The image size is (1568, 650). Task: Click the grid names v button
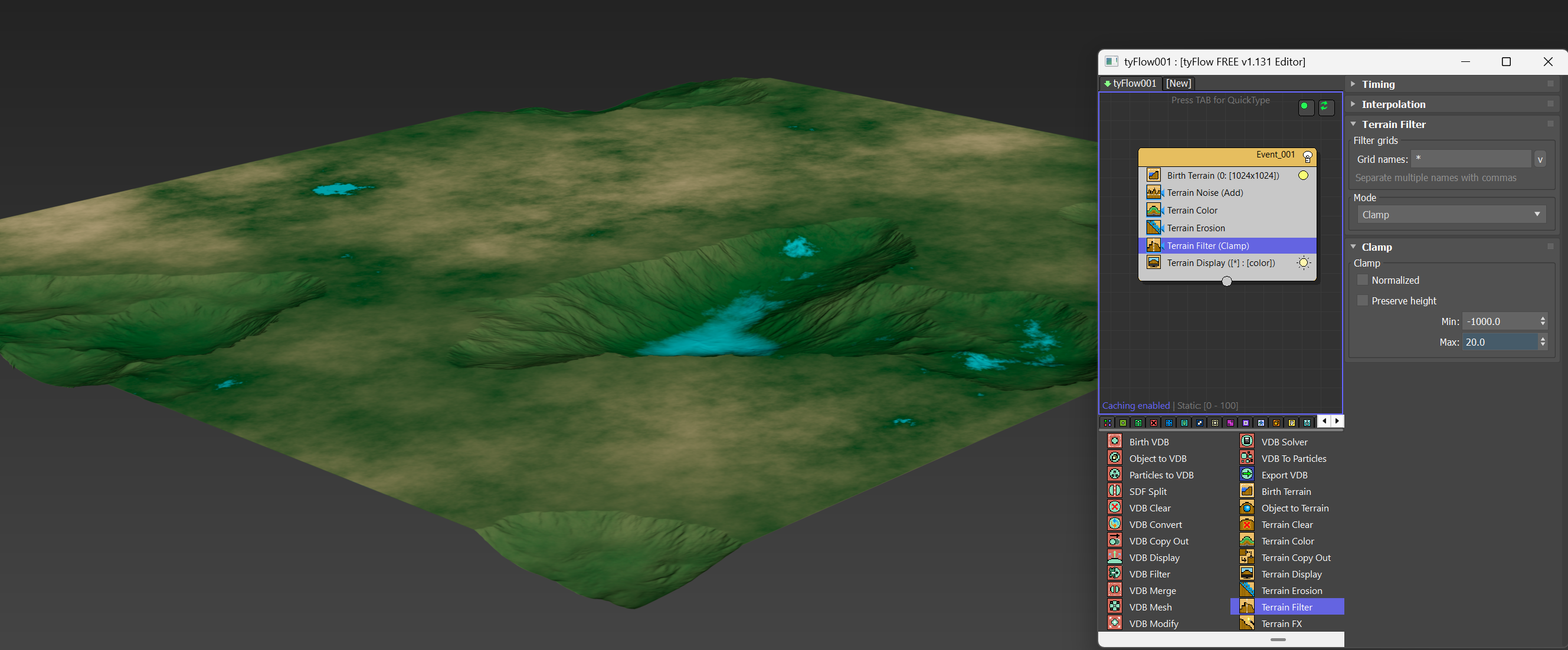tap(1540, 159)
